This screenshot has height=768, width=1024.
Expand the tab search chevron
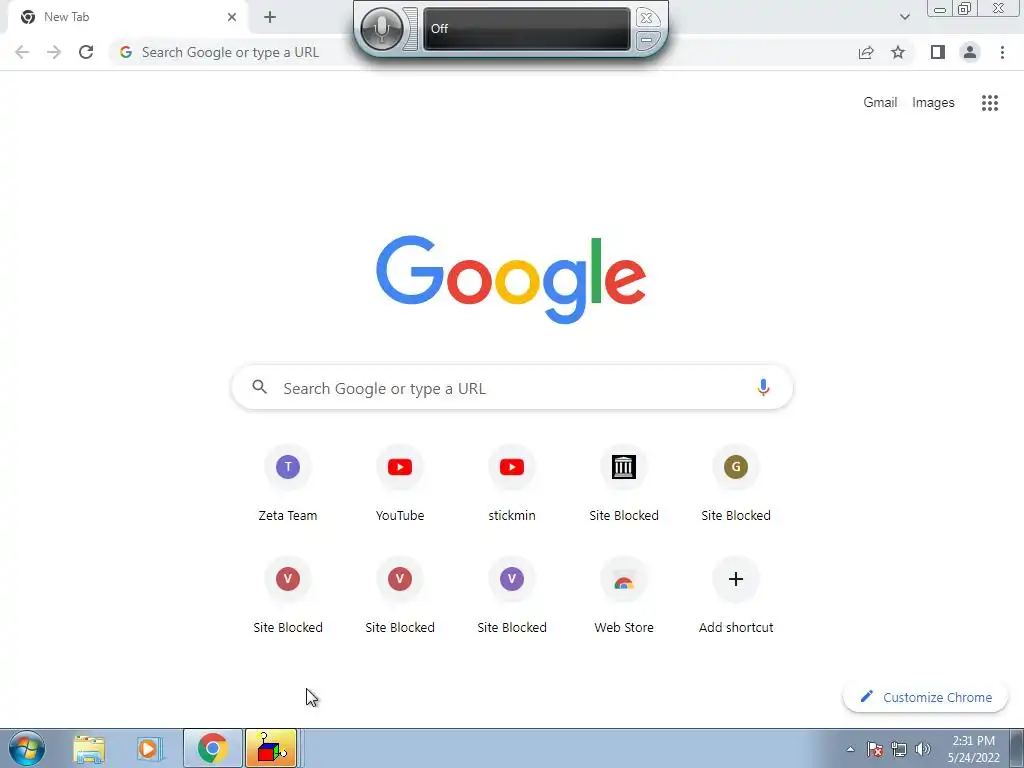point(904,17)
